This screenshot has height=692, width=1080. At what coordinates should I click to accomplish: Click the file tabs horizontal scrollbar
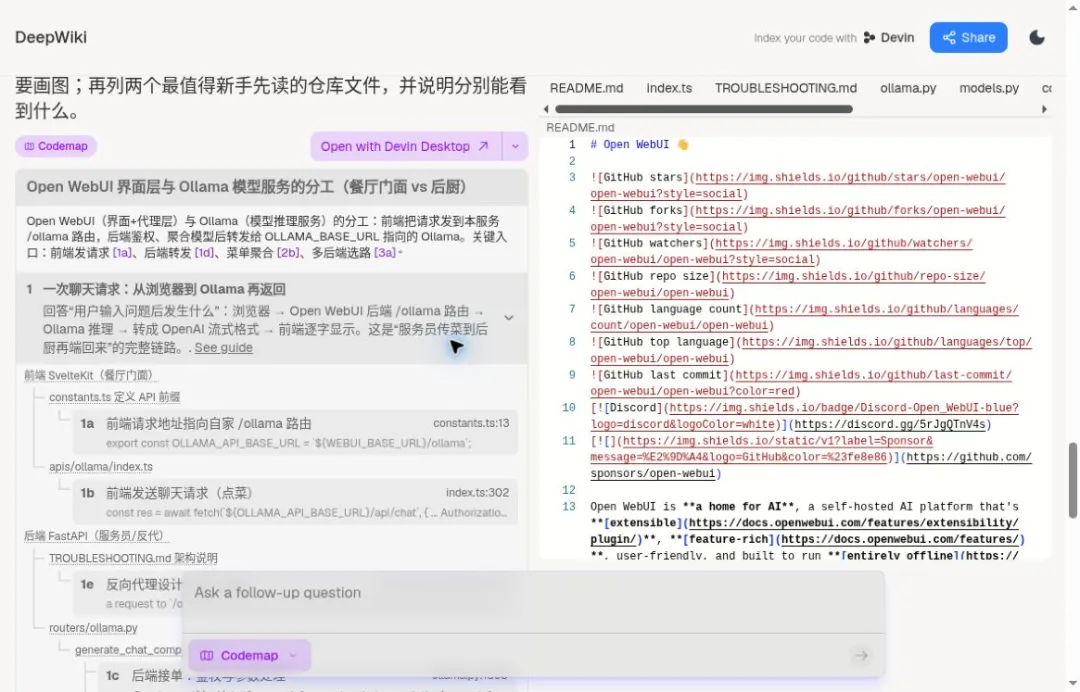point(704,109)
